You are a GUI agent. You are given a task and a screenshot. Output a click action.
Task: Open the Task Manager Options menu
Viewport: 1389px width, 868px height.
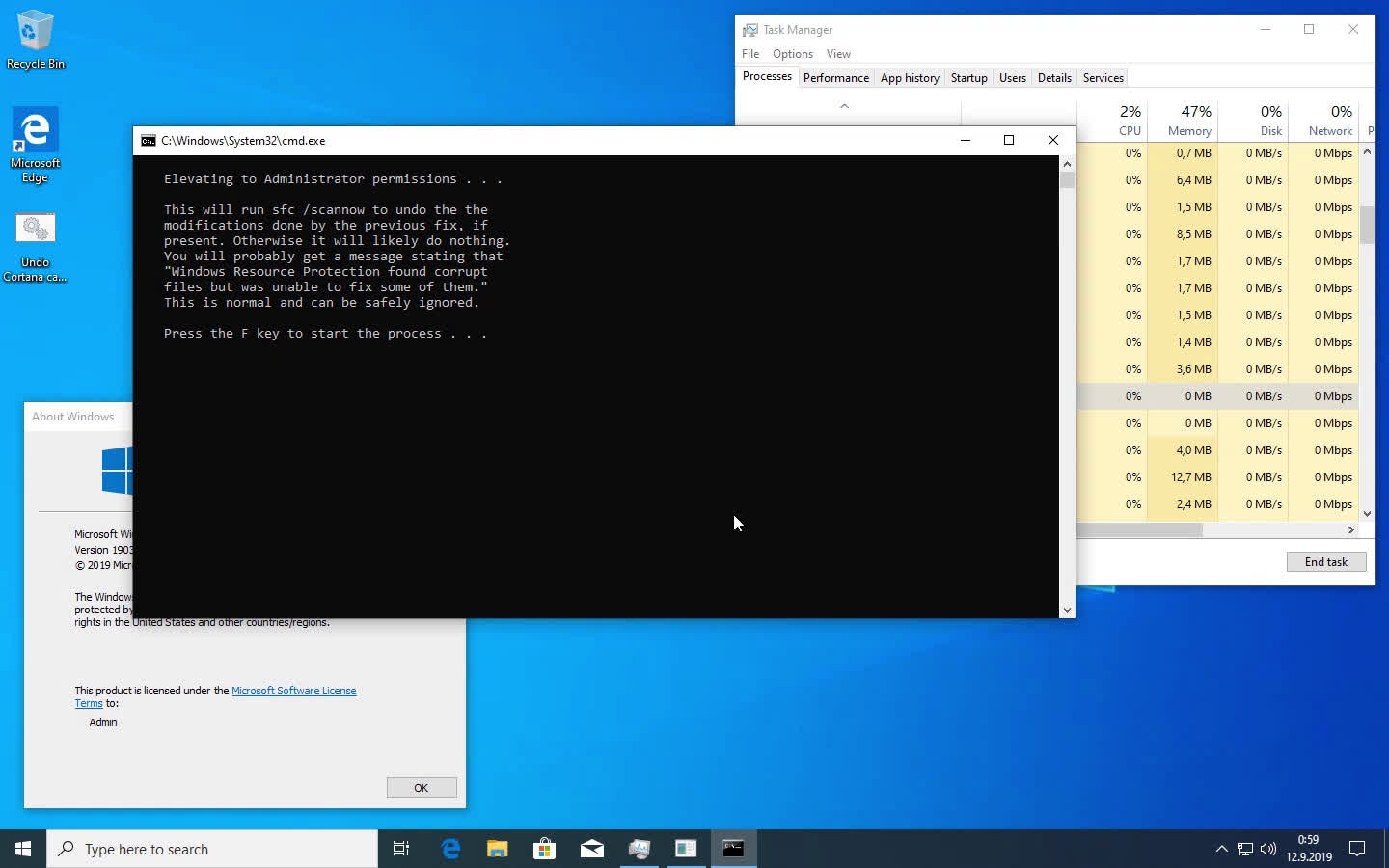pos(793,54)
